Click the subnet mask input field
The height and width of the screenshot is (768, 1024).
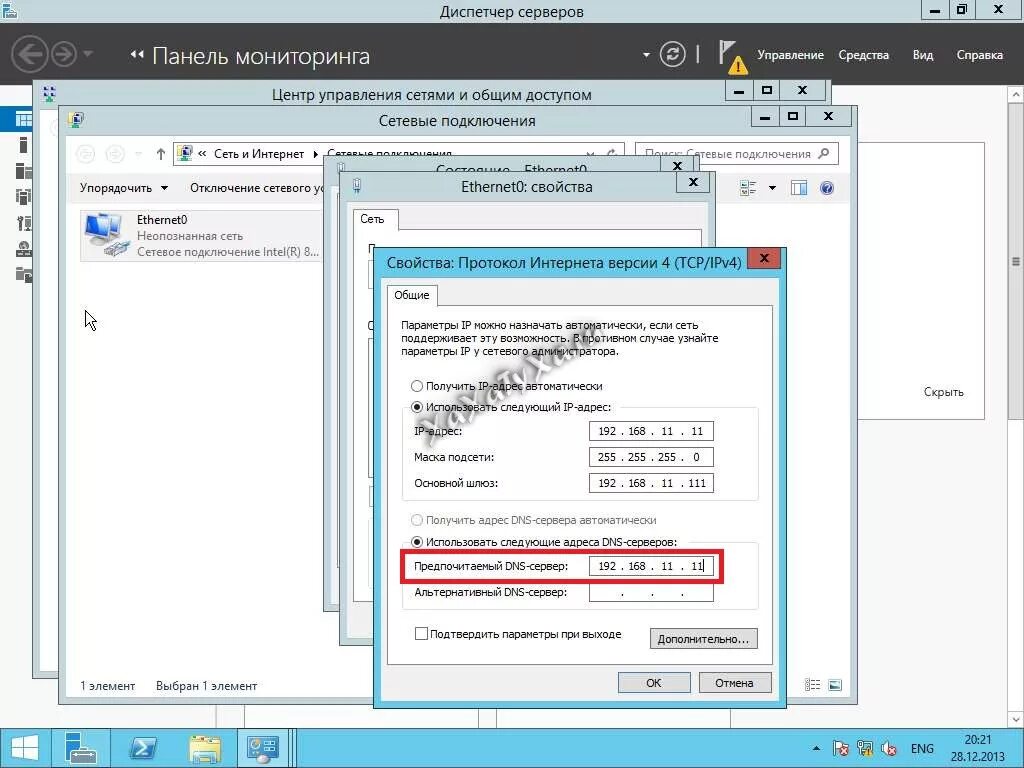coord(651,457)
